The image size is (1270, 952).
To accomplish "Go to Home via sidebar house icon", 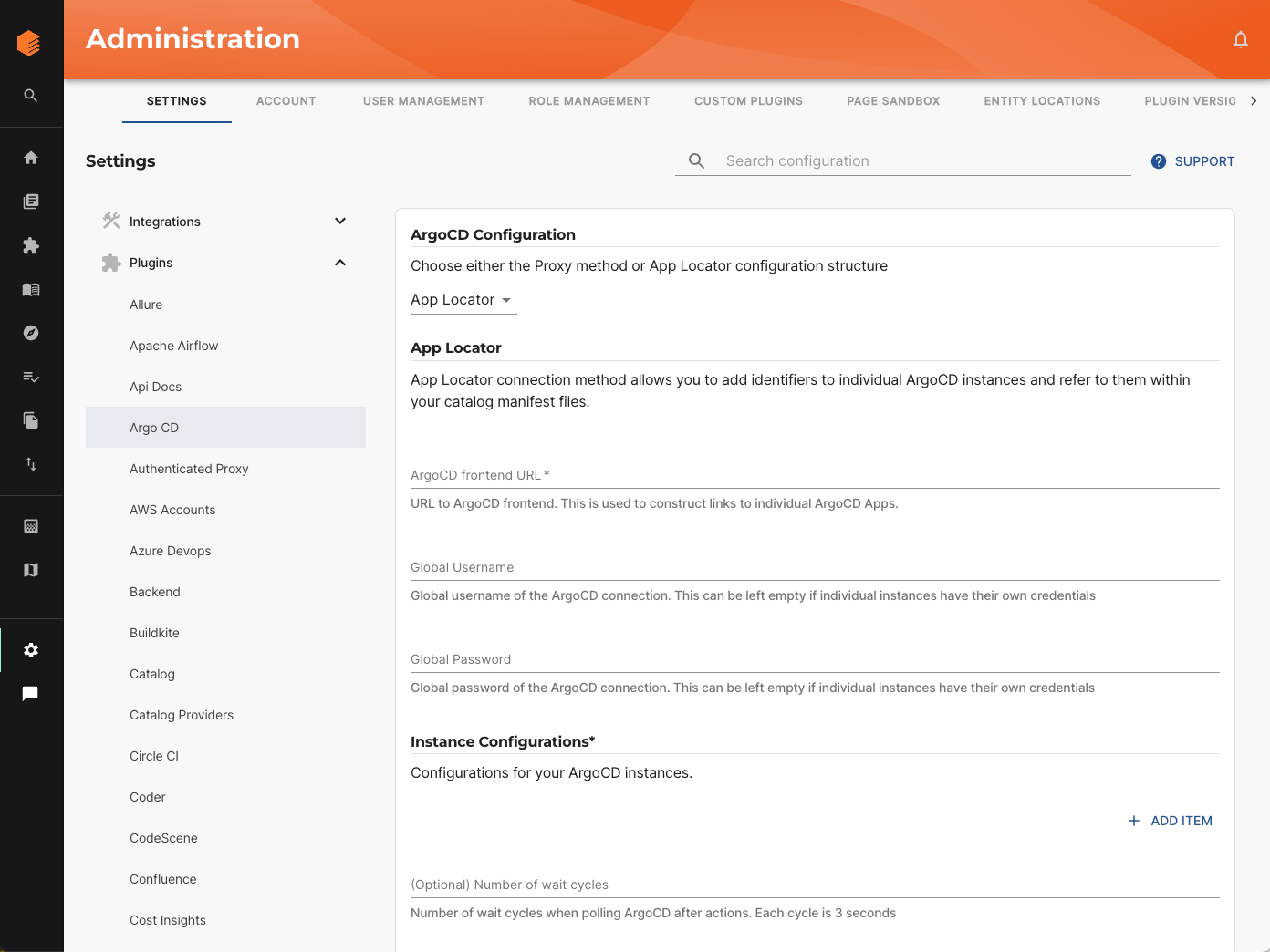I will point(31,158).
